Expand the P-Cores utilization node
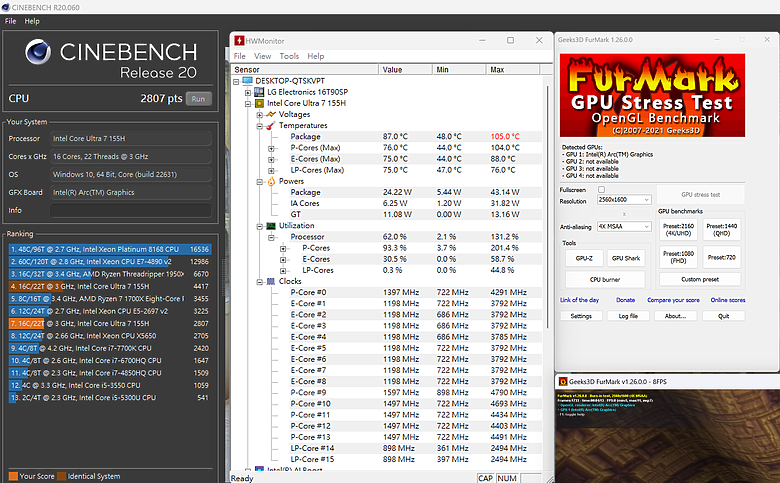The width and height of the screenshot is (780, 483). pyautogui.click(x=283, y=248)
